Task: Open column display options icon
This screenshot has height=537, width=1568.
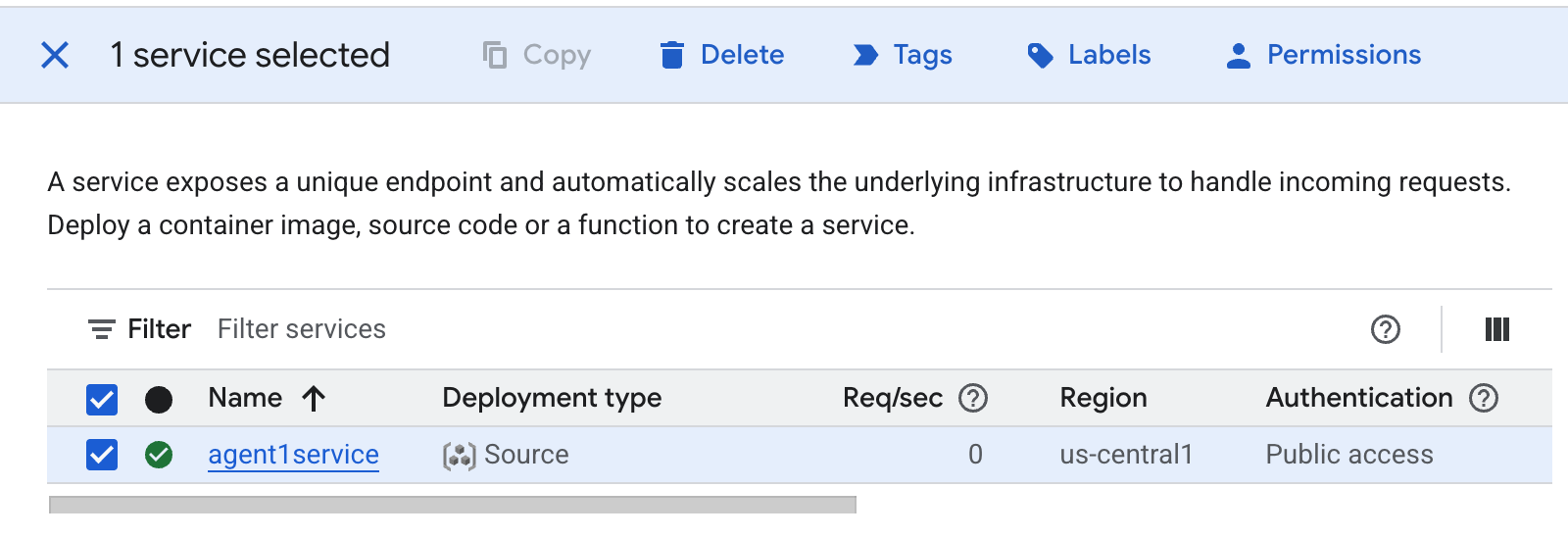Action: pyautogui.click(x=1496, y=329)
